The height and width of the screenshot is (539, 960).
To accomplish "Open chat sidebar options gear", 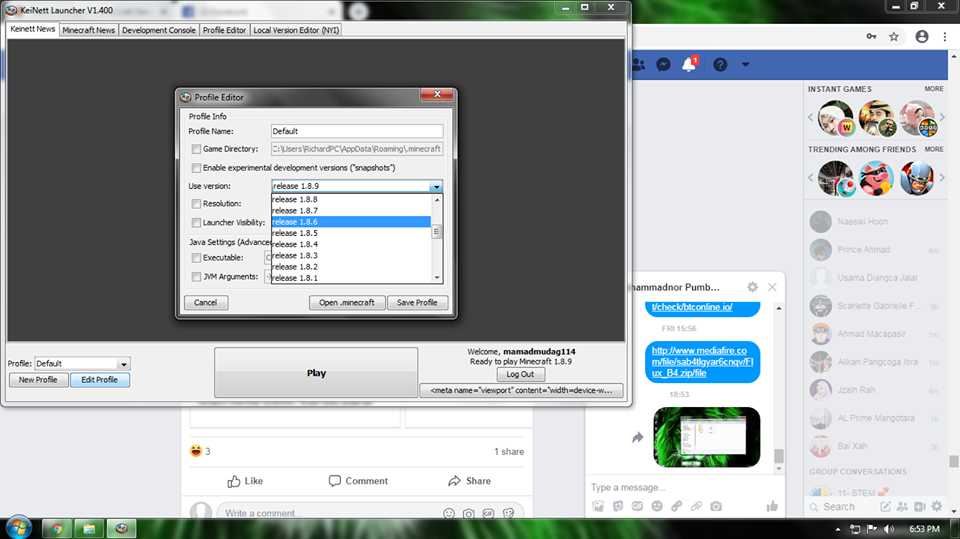I will click(x=937, y=507).
